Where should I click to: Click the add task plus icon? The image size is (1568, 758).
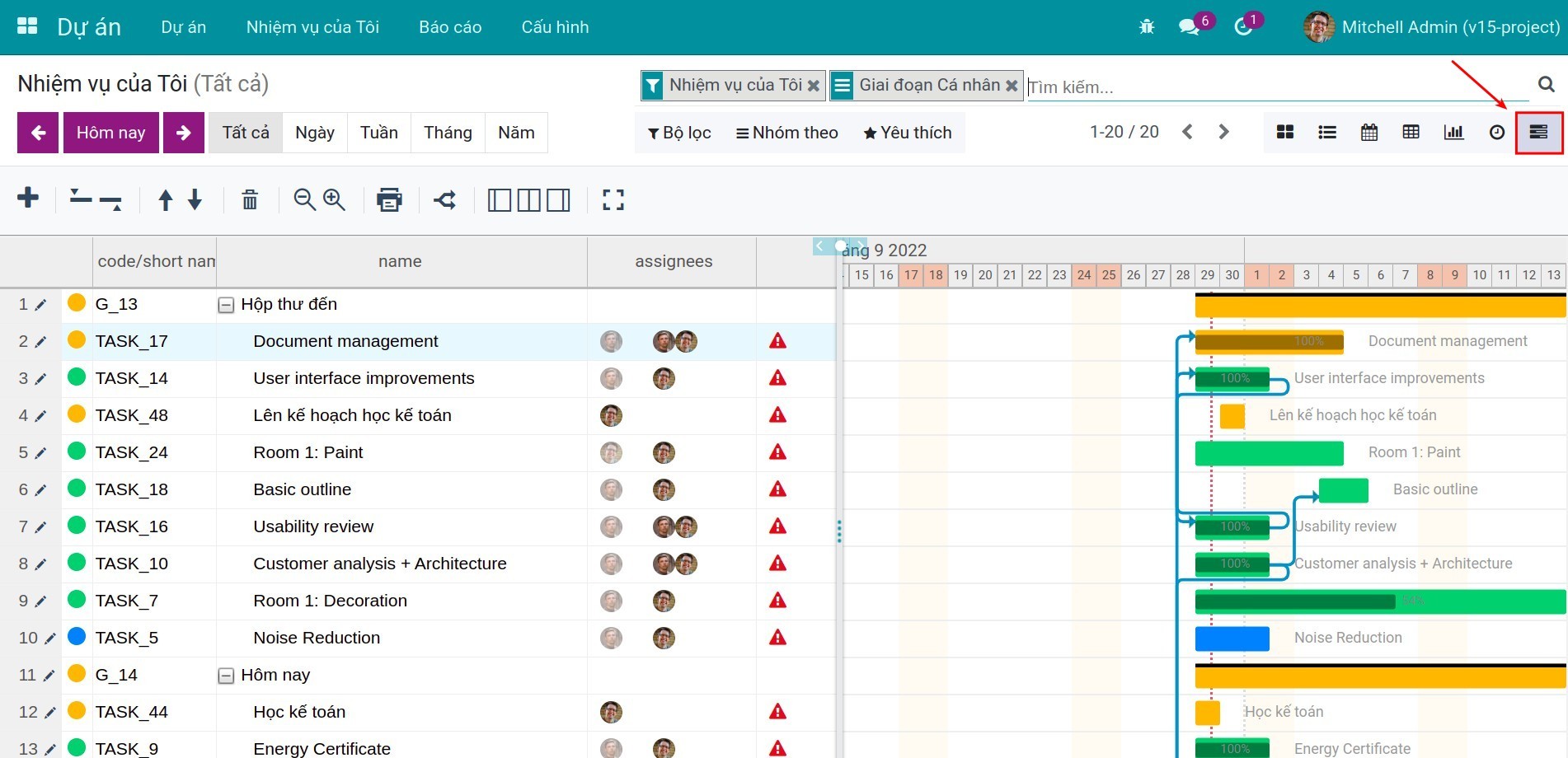point(28,199)
